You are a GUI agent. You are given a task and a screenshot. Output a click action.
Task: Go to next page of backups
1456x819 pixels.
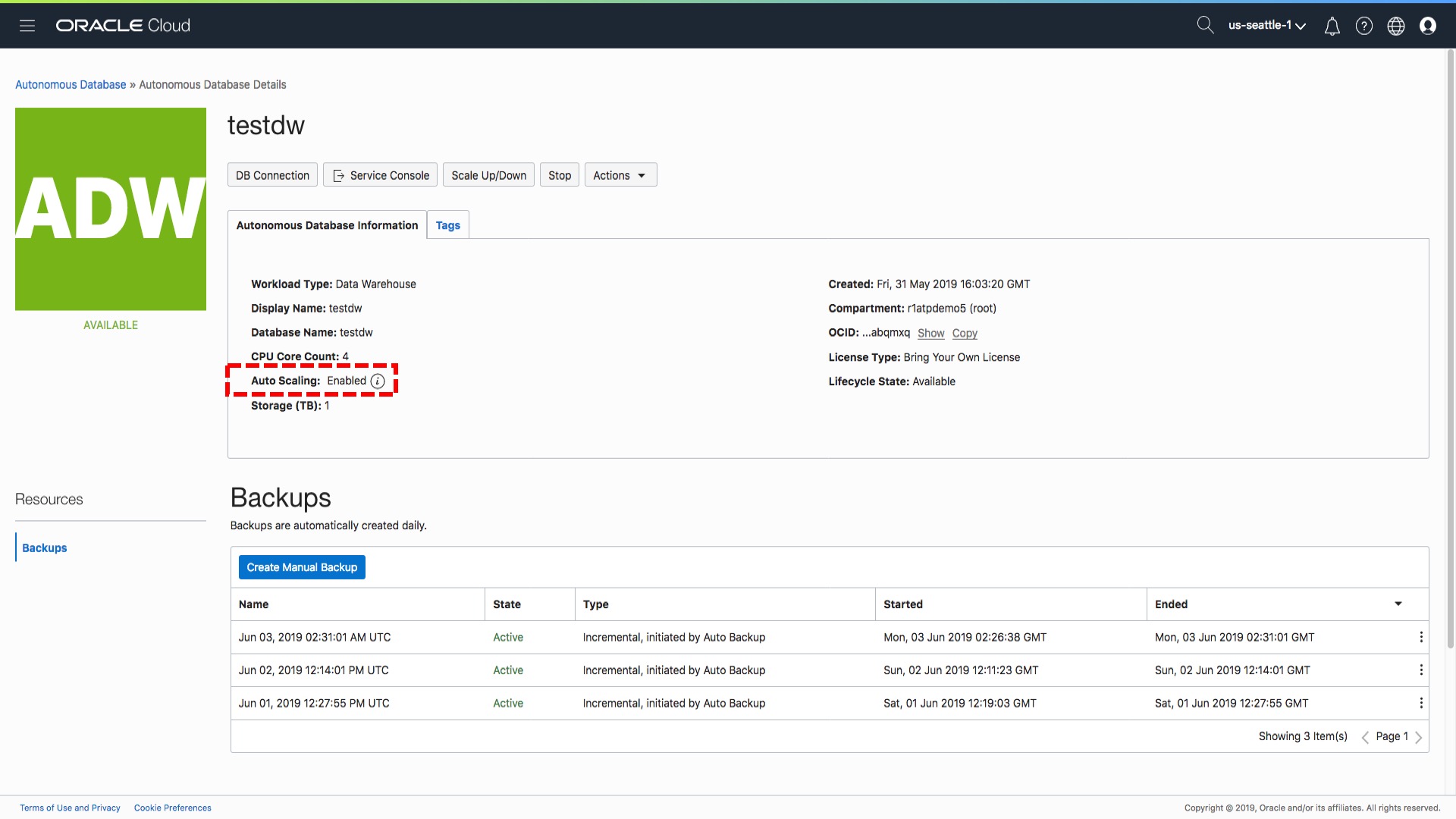pos(1418,737)
